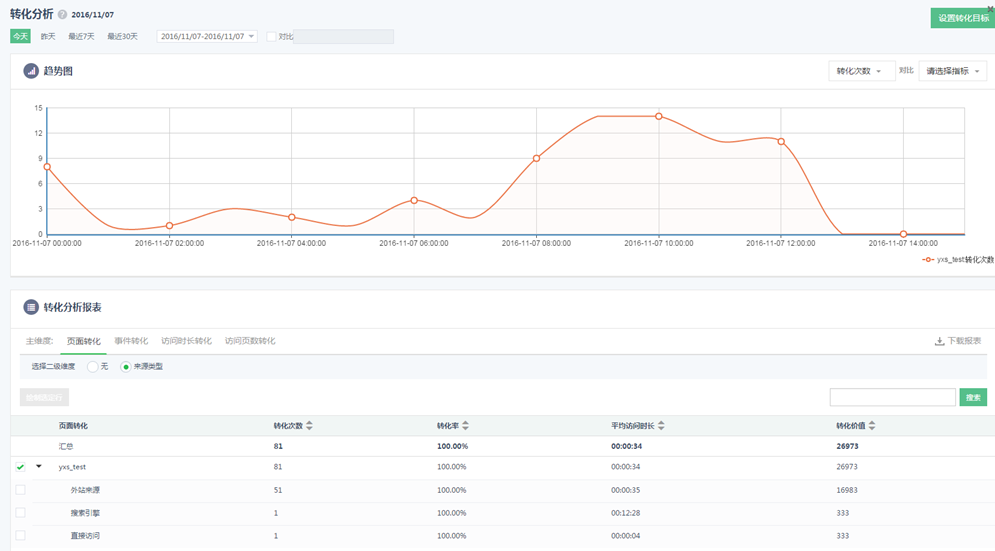Enable the 对比 comparison checkbox
995x551 pixels.
point(272,37)
